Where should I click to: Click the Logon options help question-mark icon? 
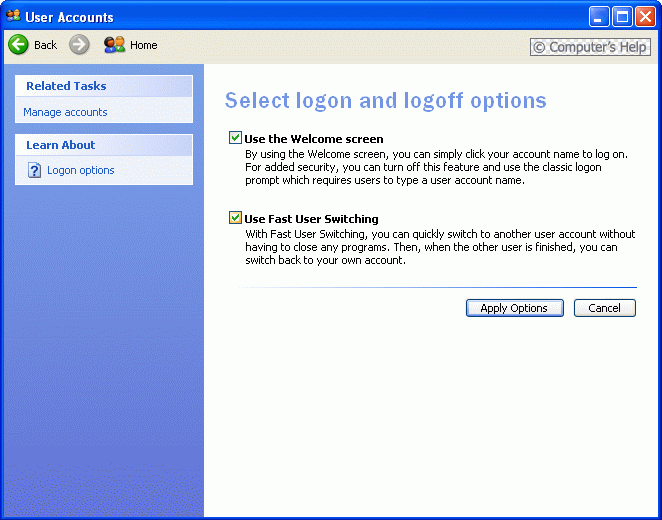click(34, 170)
